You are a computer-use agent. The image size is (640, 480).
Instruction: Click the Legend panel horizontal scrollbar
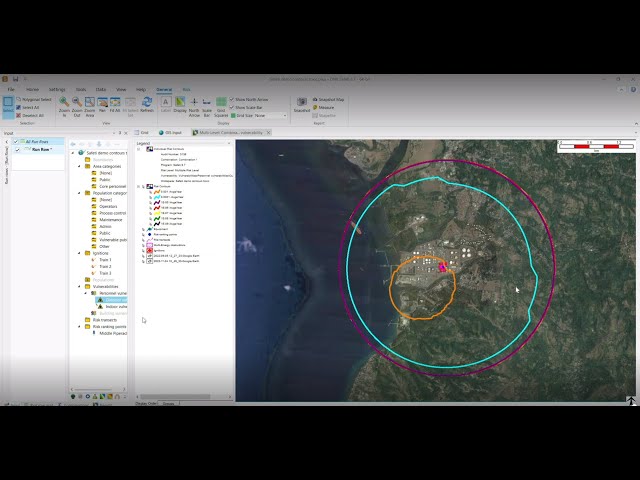(176, 396)
